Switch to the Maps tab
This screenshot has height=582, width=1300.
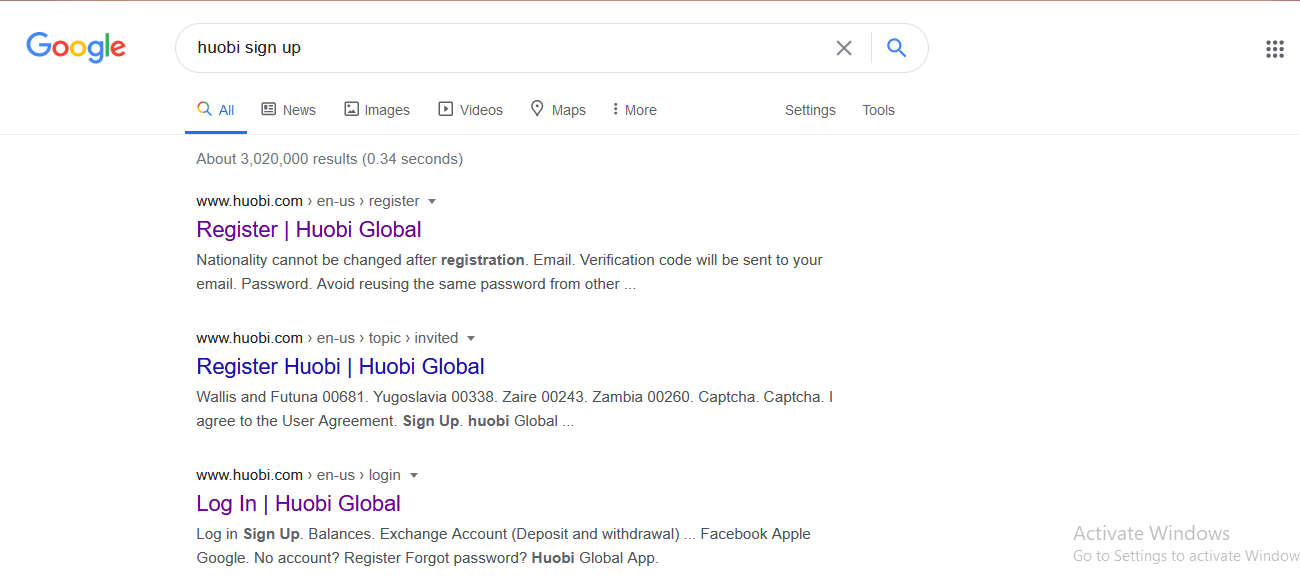pyautogui.click(x=558, y=110)
